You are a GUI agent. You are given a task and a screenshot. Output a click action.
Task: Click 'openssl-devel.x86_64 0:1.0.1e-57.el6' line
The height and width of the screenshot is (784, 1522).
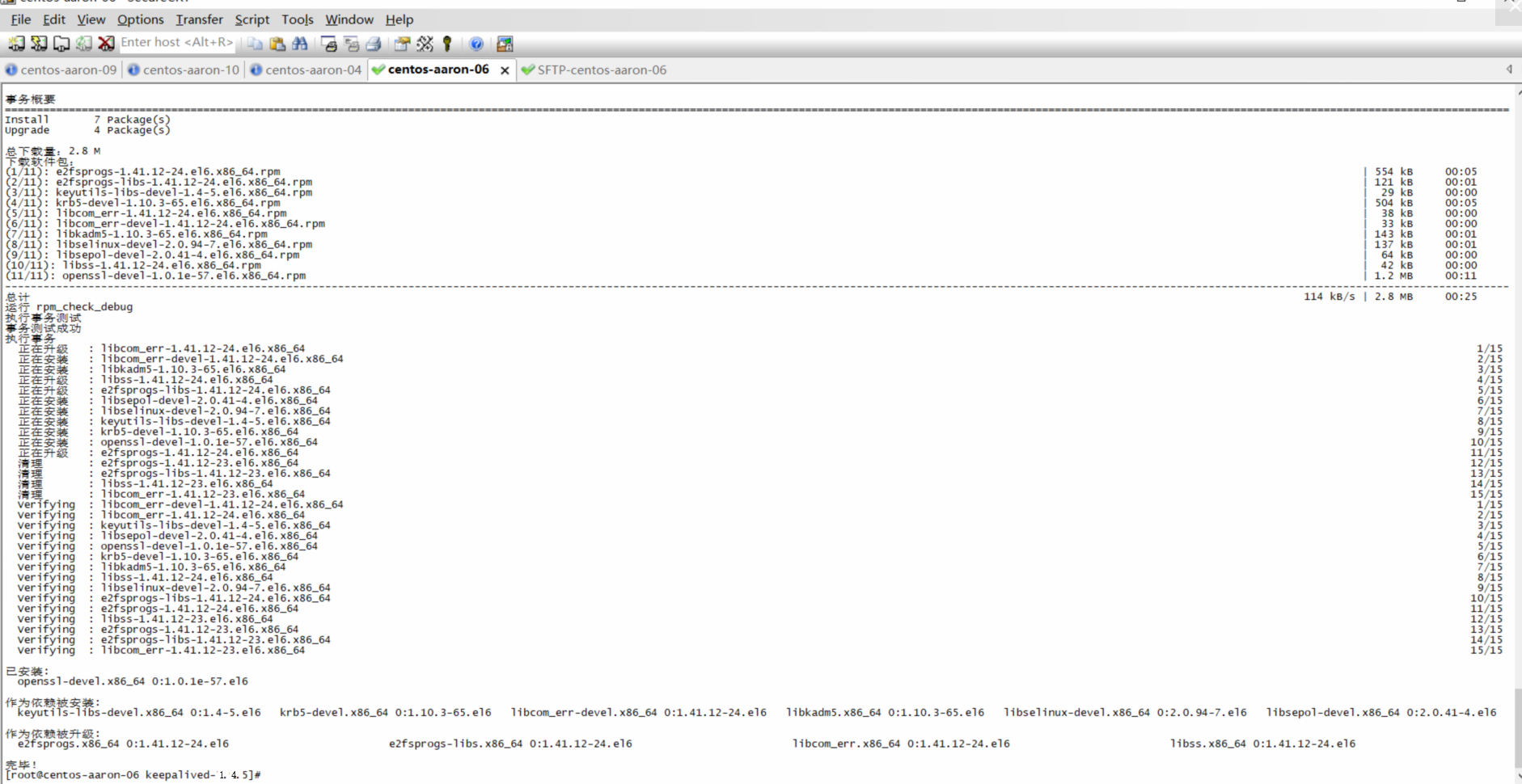pyautogui.click(x=133, y=681)
